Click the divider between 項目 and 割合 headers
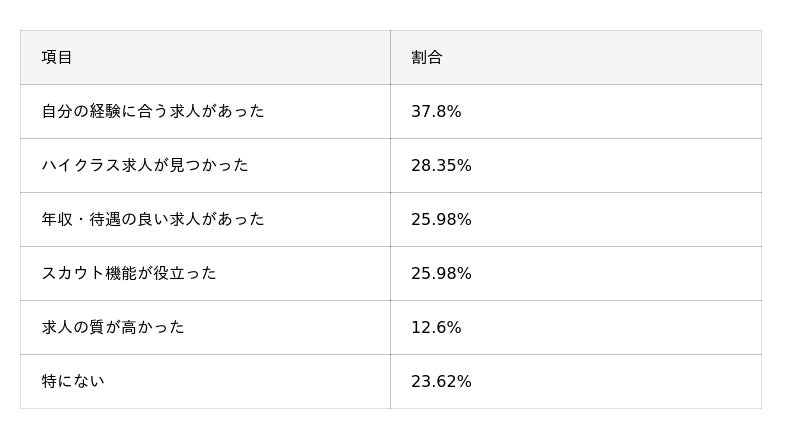Image resolution: width=800 pixels, height=439 pixels. click(390, 57)
